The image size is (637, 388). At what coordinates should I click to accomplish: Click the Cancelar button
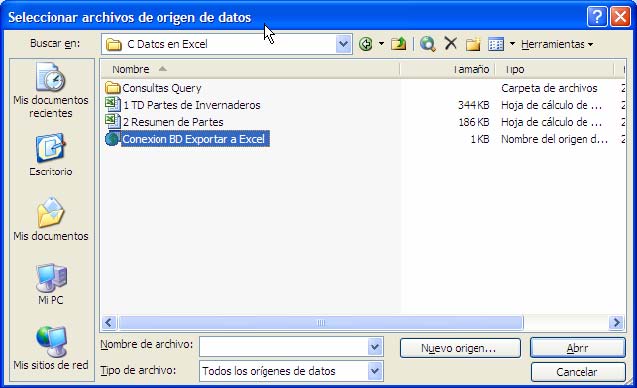point(578,372)
